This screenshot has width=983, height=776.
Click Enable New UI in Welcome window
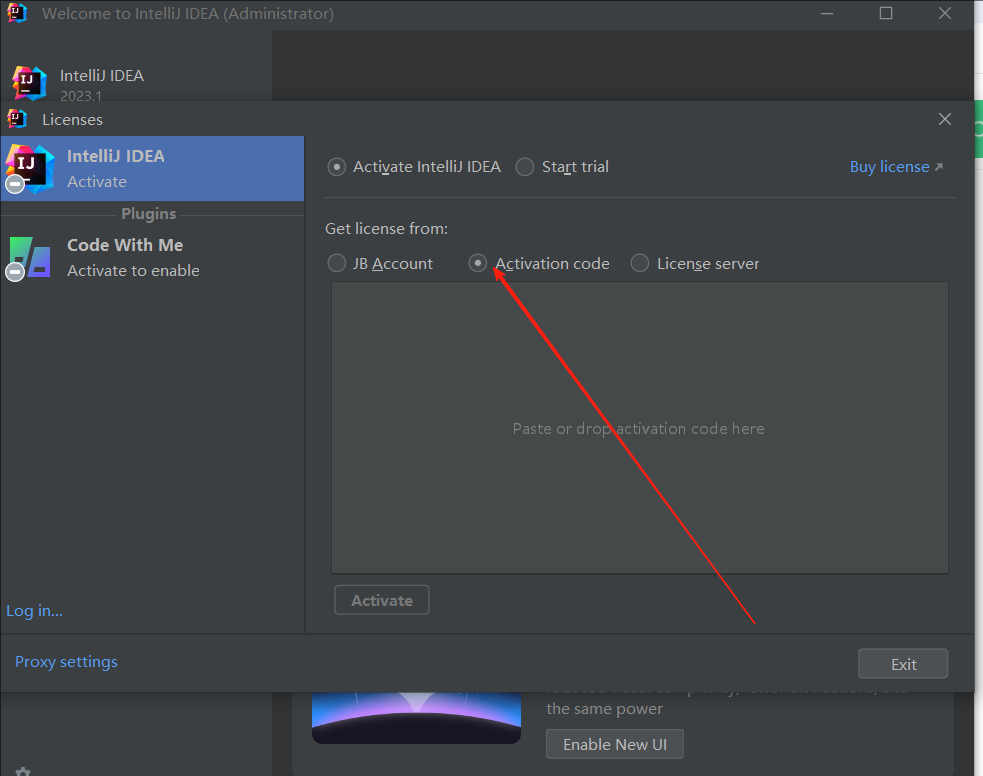(x=614, y=744)
